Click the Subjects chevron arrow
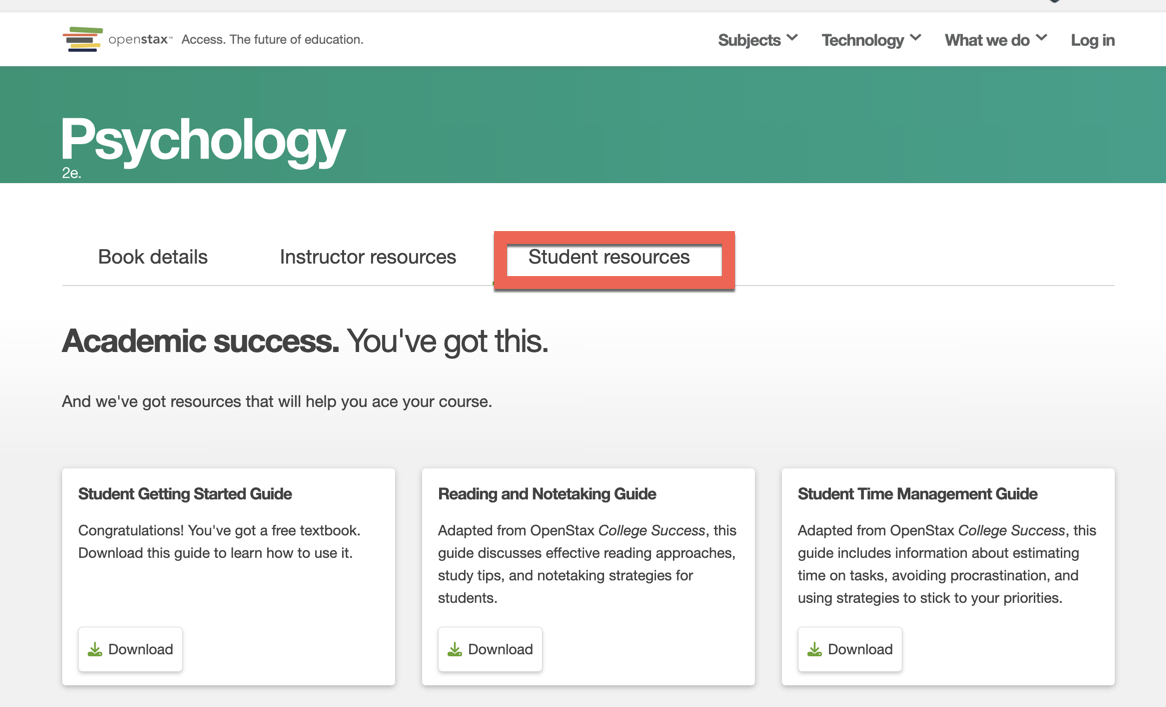 pyautogui.click(x=794, y=38)
